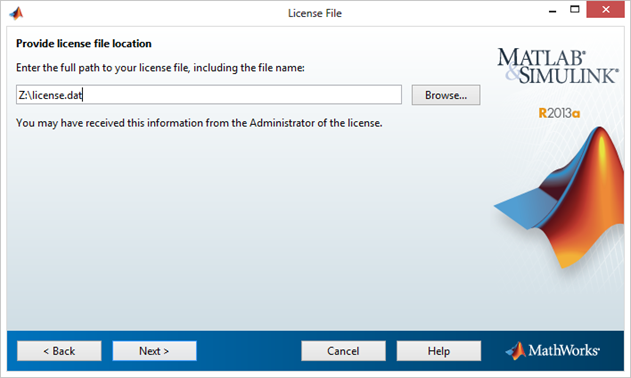Screen dimensions: 631x378
Task: Go to the previous step with < Back
Action: [x=59, y=351]
